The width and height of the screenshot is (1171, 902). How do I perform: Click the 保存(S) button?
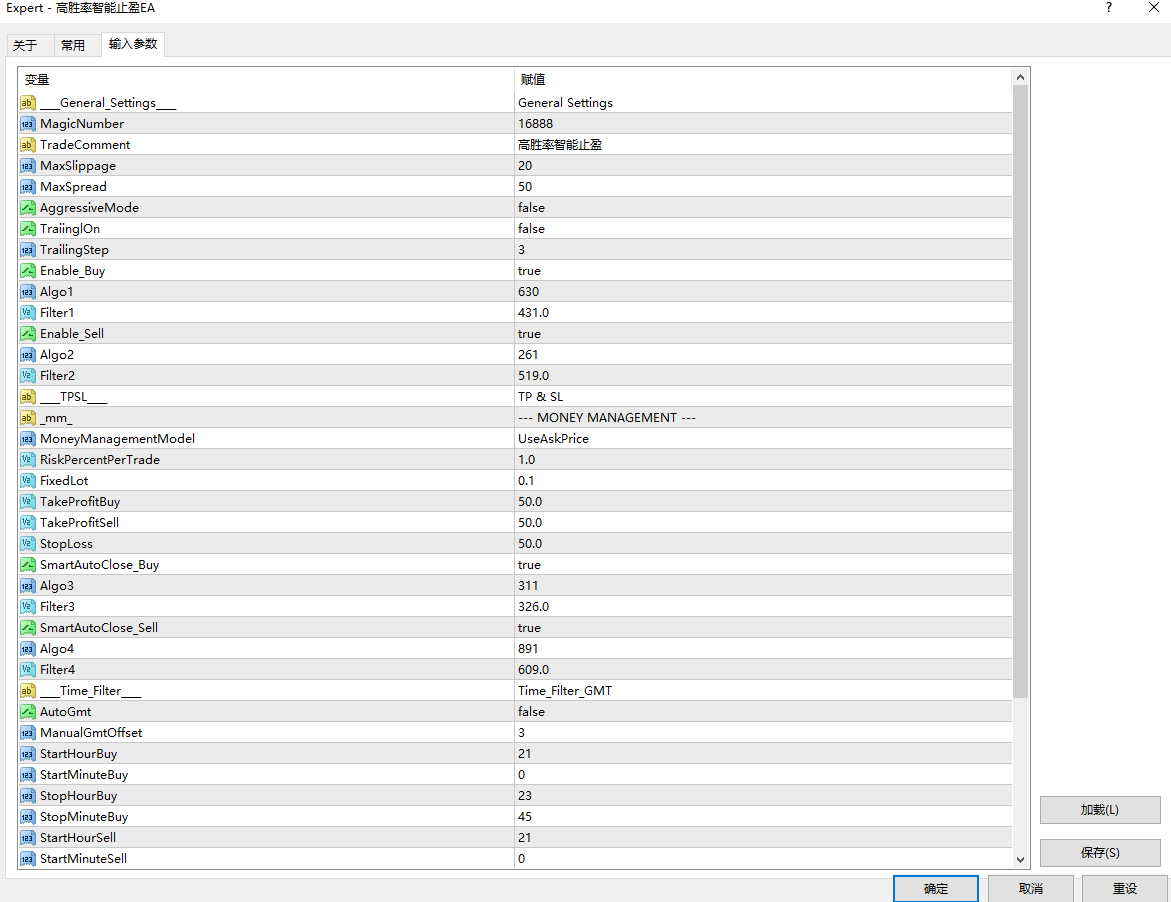click(x=1100, y=853)
